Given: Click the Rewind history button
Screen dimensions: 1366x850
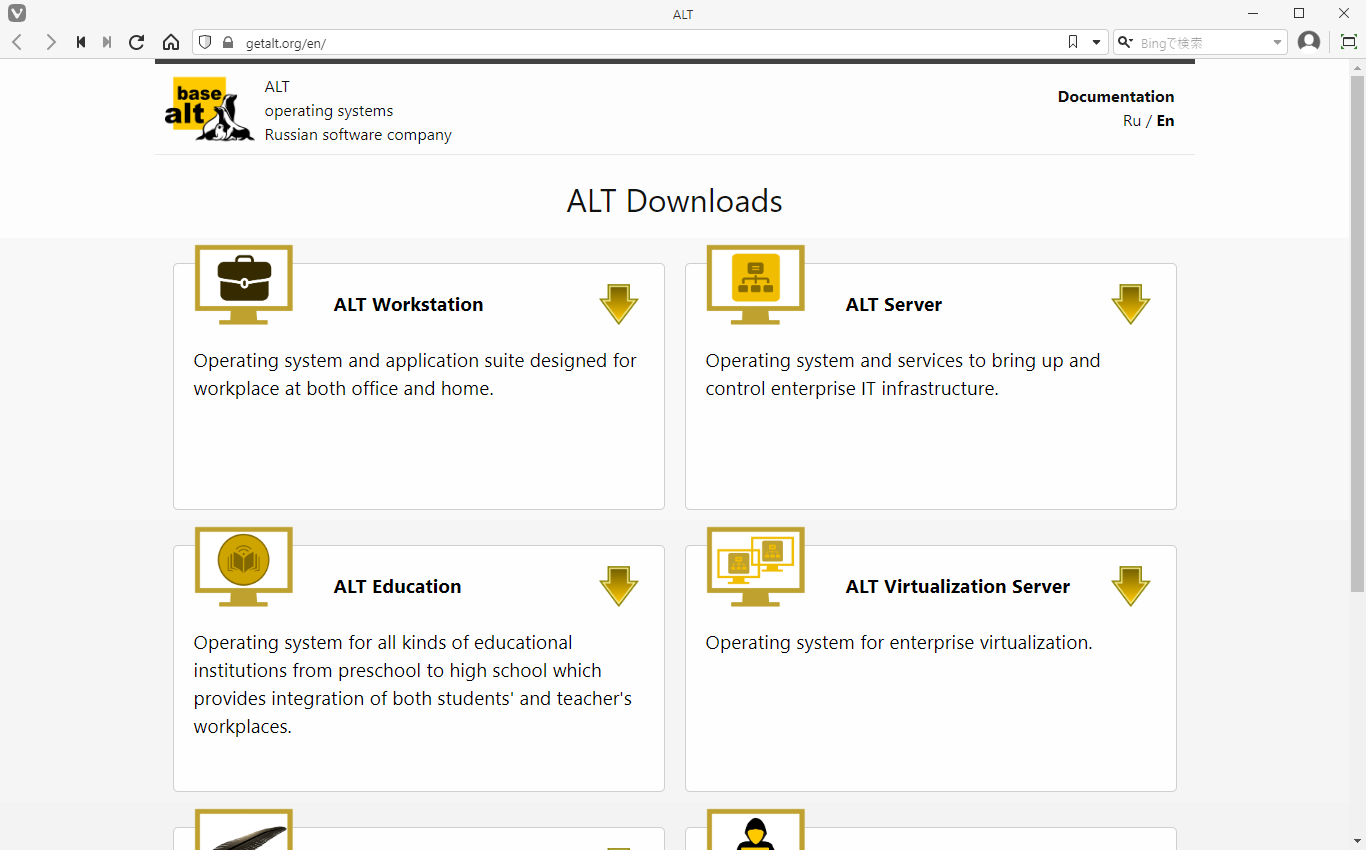Looking at the screenshot, I should (x=81, y=42).
